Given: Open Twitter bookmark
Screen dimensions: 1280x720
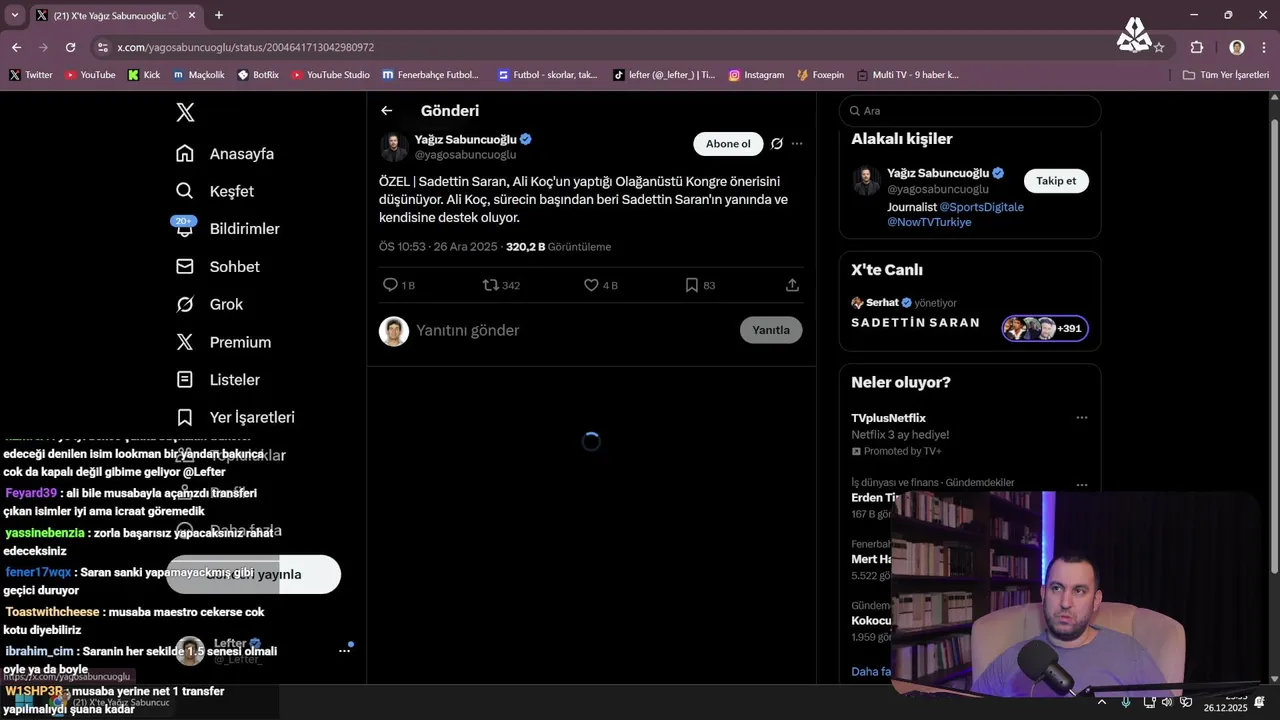Looking at the screenshot, I should coord(30,75).
